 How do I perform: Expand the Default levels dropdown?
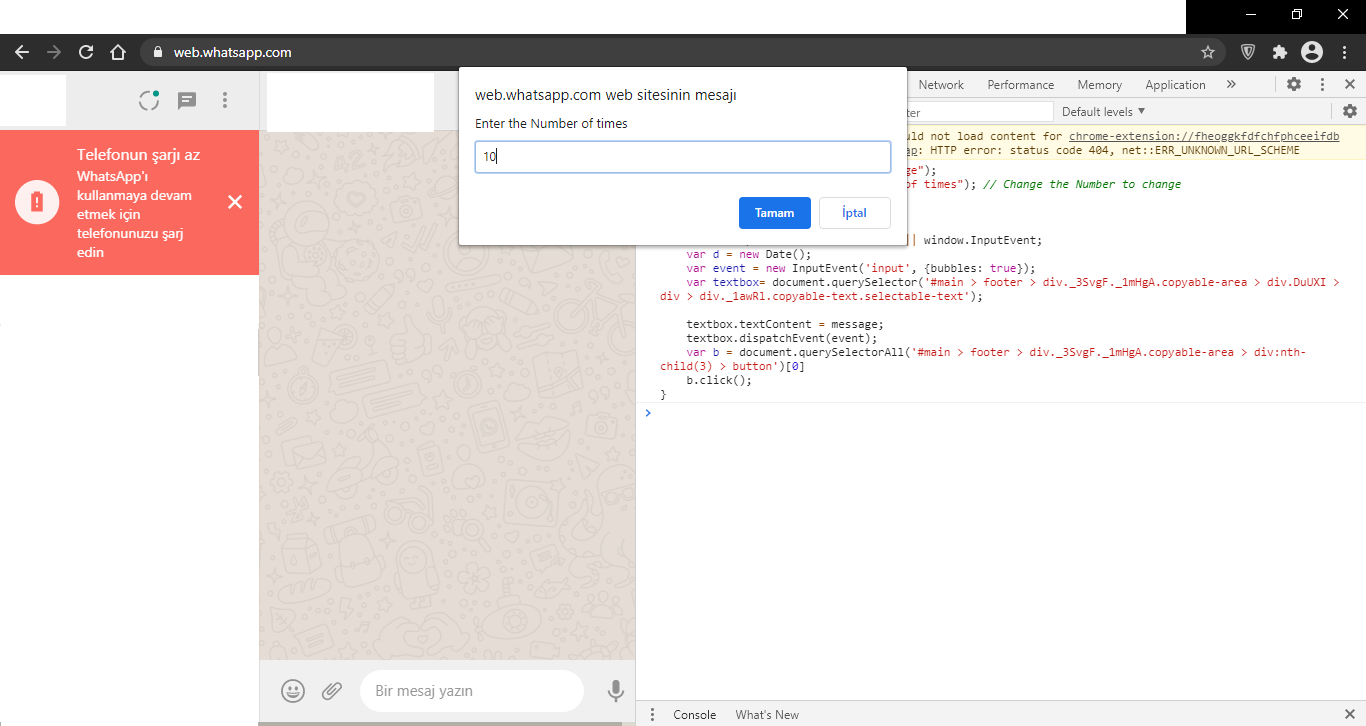(1103, 112)
